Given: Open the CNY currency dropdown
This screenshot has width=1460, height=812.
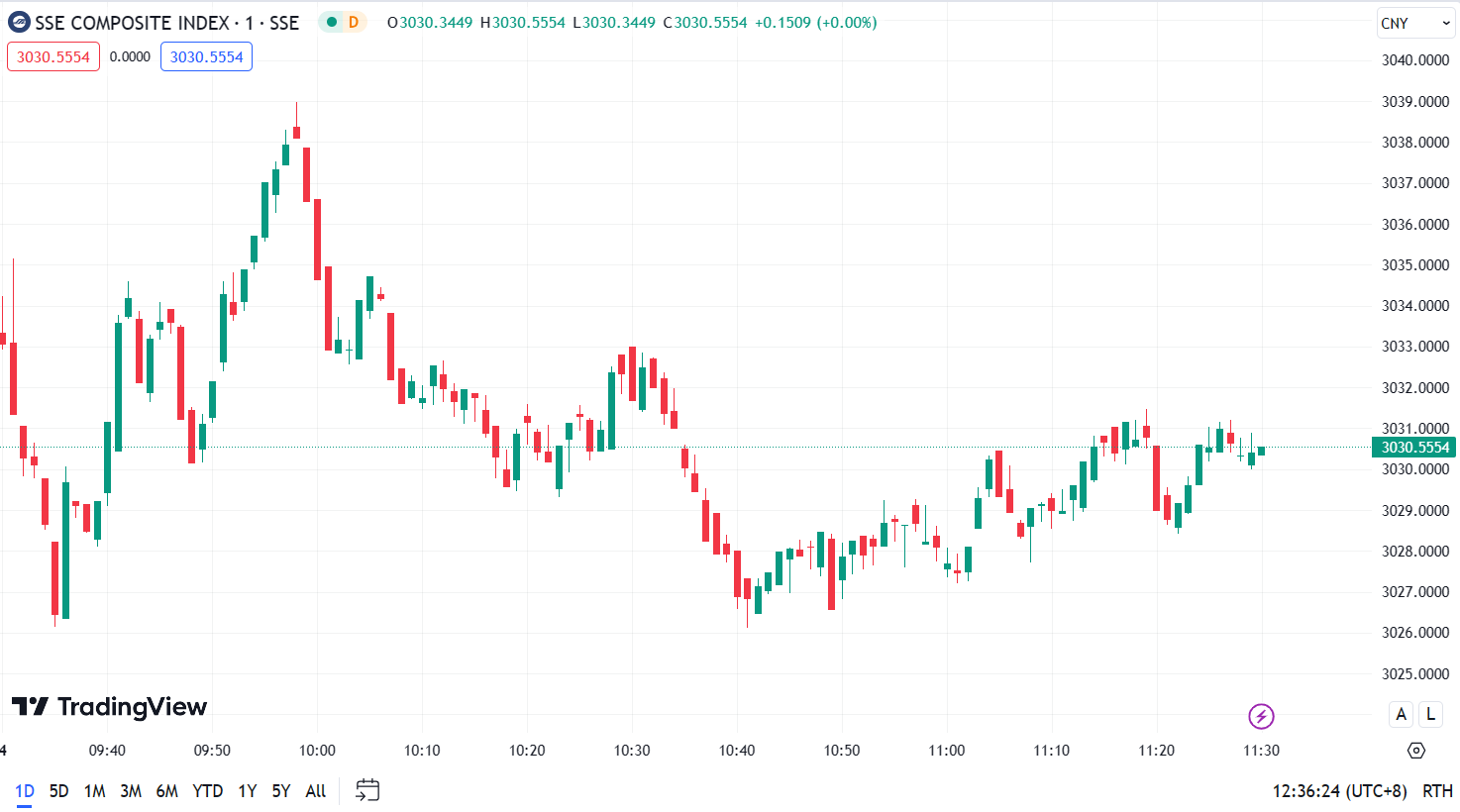Looking at the screenshot, I should (x=1415, y=23).
